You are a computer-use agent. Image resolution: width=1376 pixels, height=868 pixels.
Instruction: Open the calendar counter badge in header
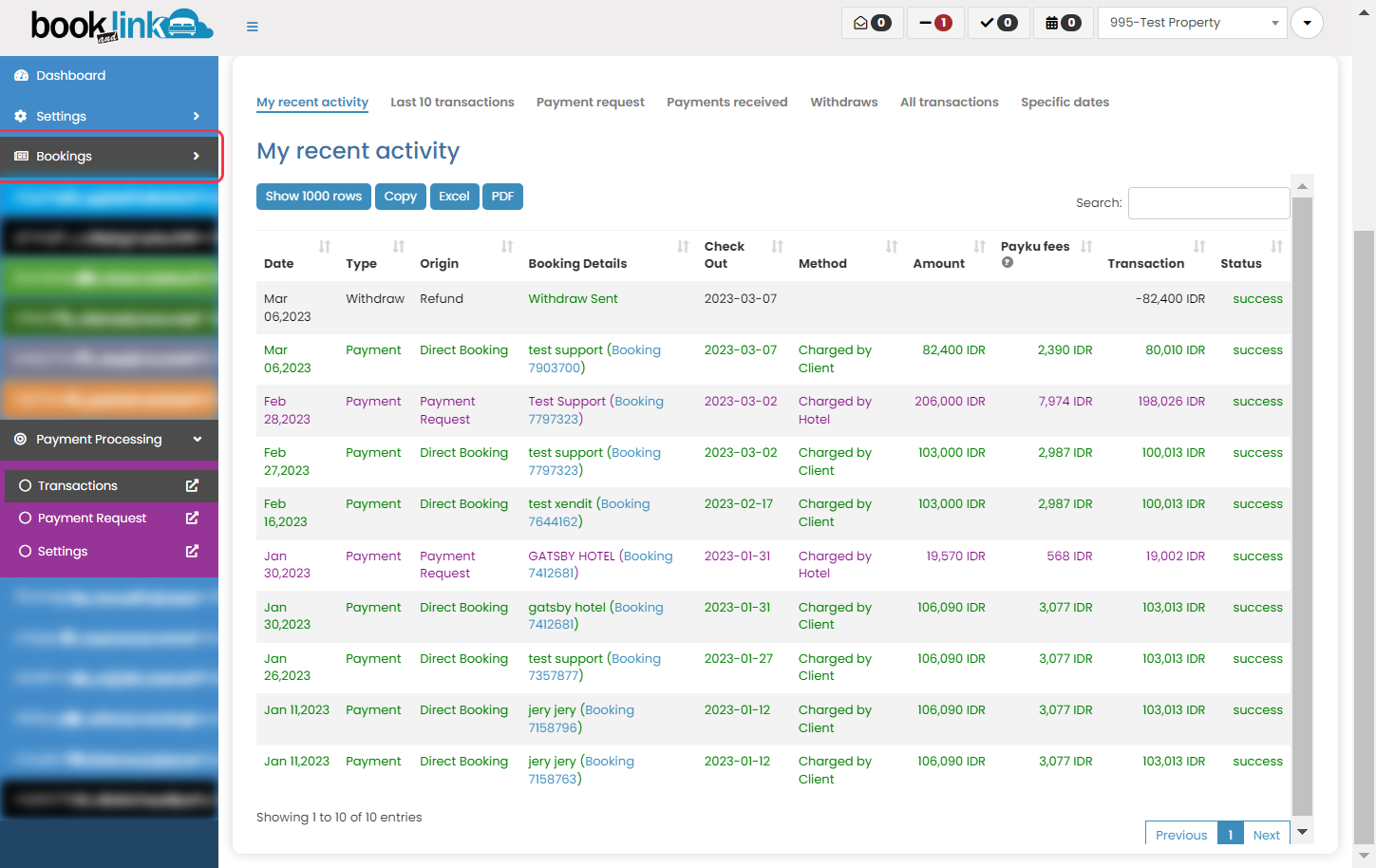click(x=1063, y=23)
